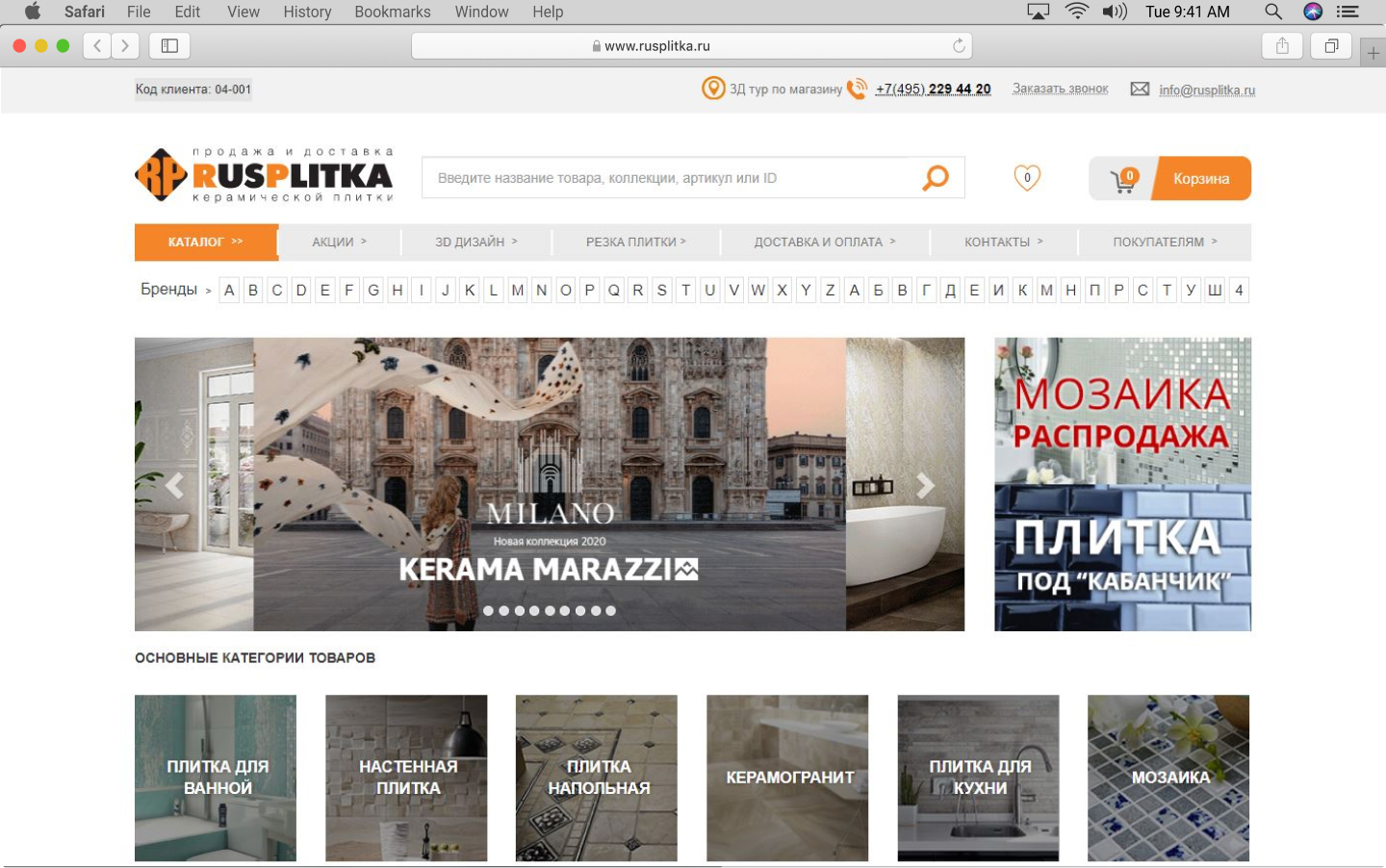Reload the page in Safari

pyautogui.click(x=959, y=45)
